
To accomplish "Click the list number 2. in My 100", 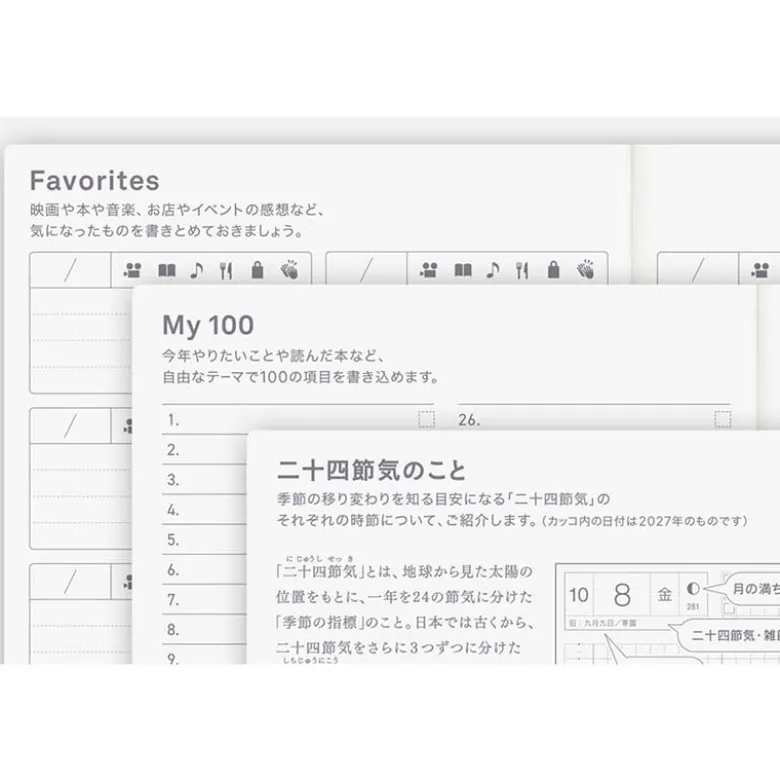I will point(173,450).
